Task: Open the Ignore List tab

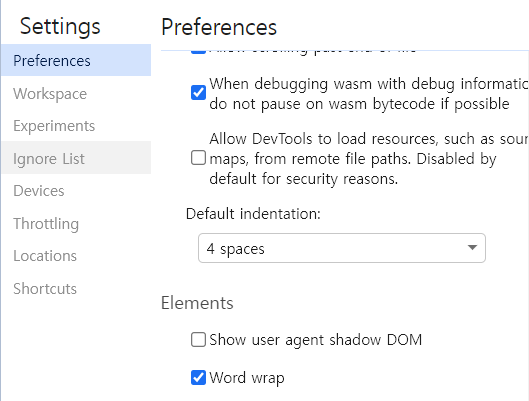Action: (76, 158)
